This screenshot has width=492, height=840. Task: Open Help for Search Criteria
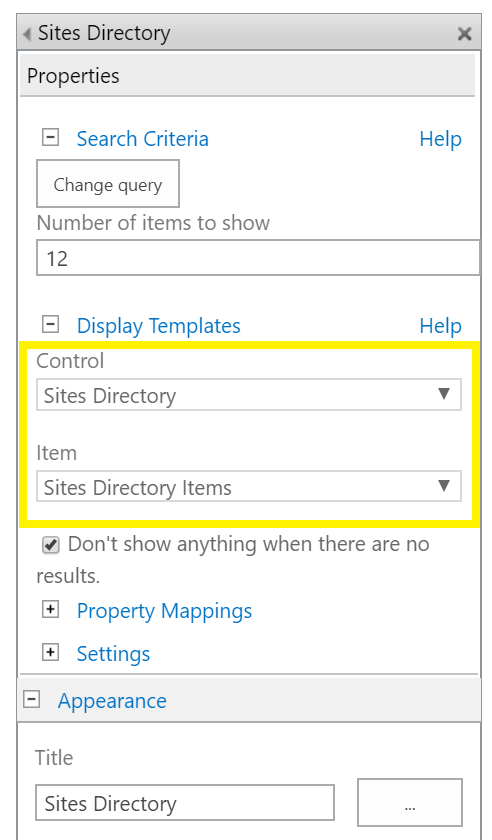pyautogui.click(x=441, y=139)
